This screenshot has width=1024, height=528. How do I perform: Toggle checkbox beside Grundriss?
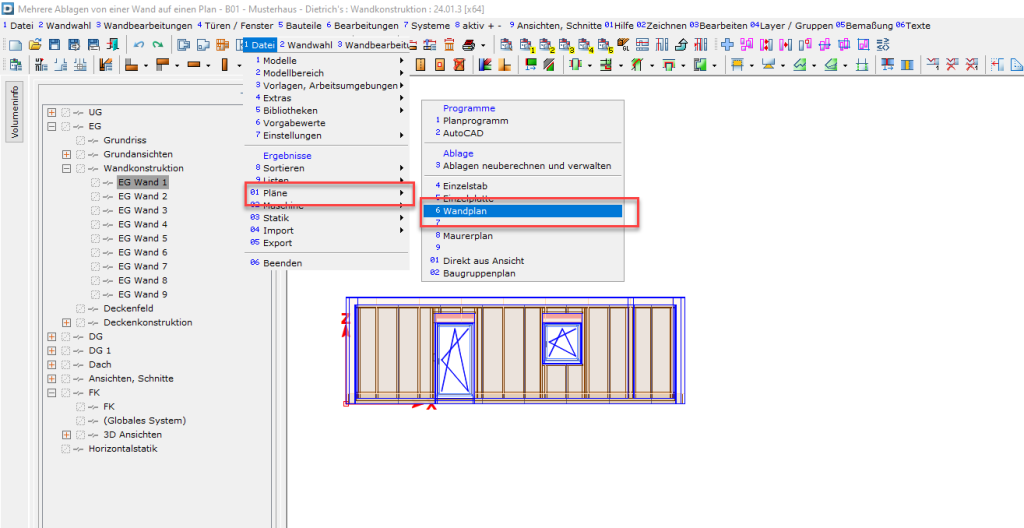click(80, 141)
